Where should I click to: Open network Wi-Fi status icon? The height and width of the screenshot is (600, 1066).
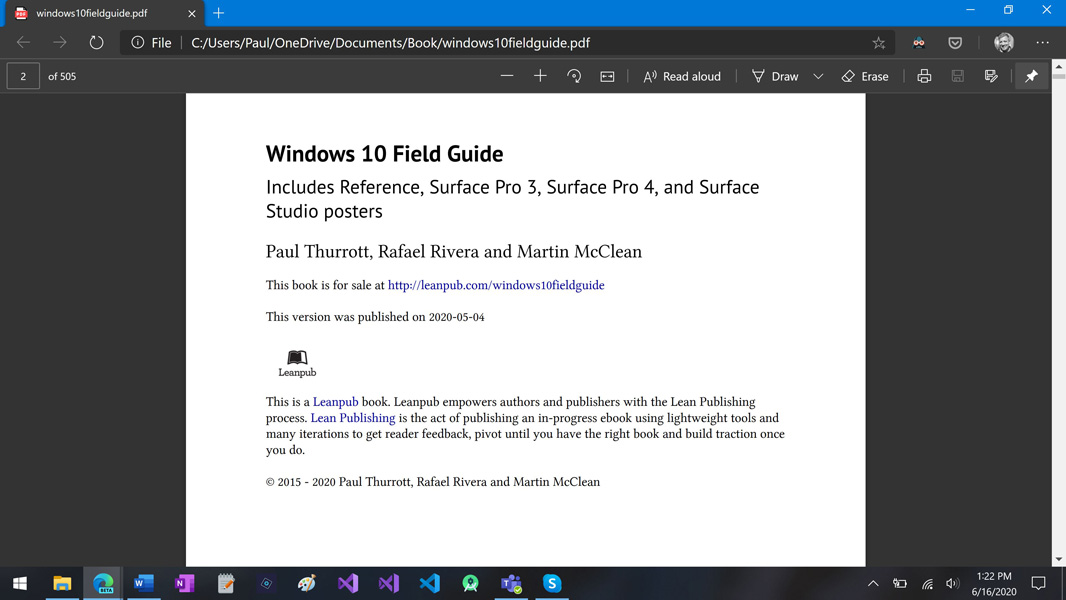click(927, 583)
